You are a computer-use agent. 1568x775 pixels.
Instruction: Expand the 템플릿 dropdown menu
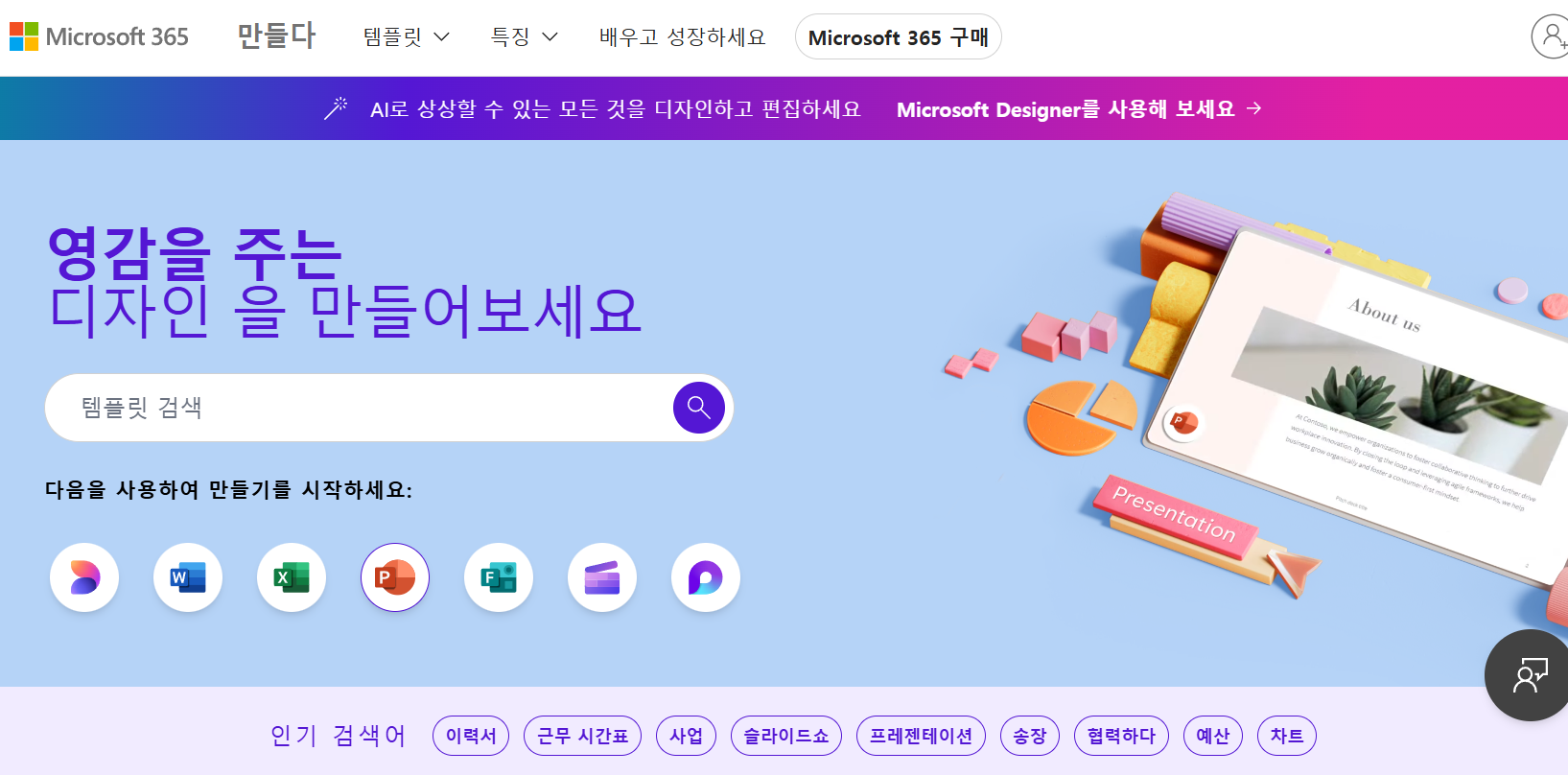(x=407, y=37)
